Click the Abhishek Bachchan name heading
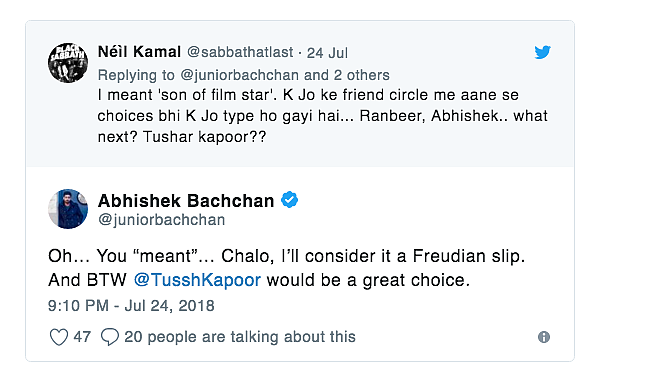The image size is (669, 373). point(186,201)
